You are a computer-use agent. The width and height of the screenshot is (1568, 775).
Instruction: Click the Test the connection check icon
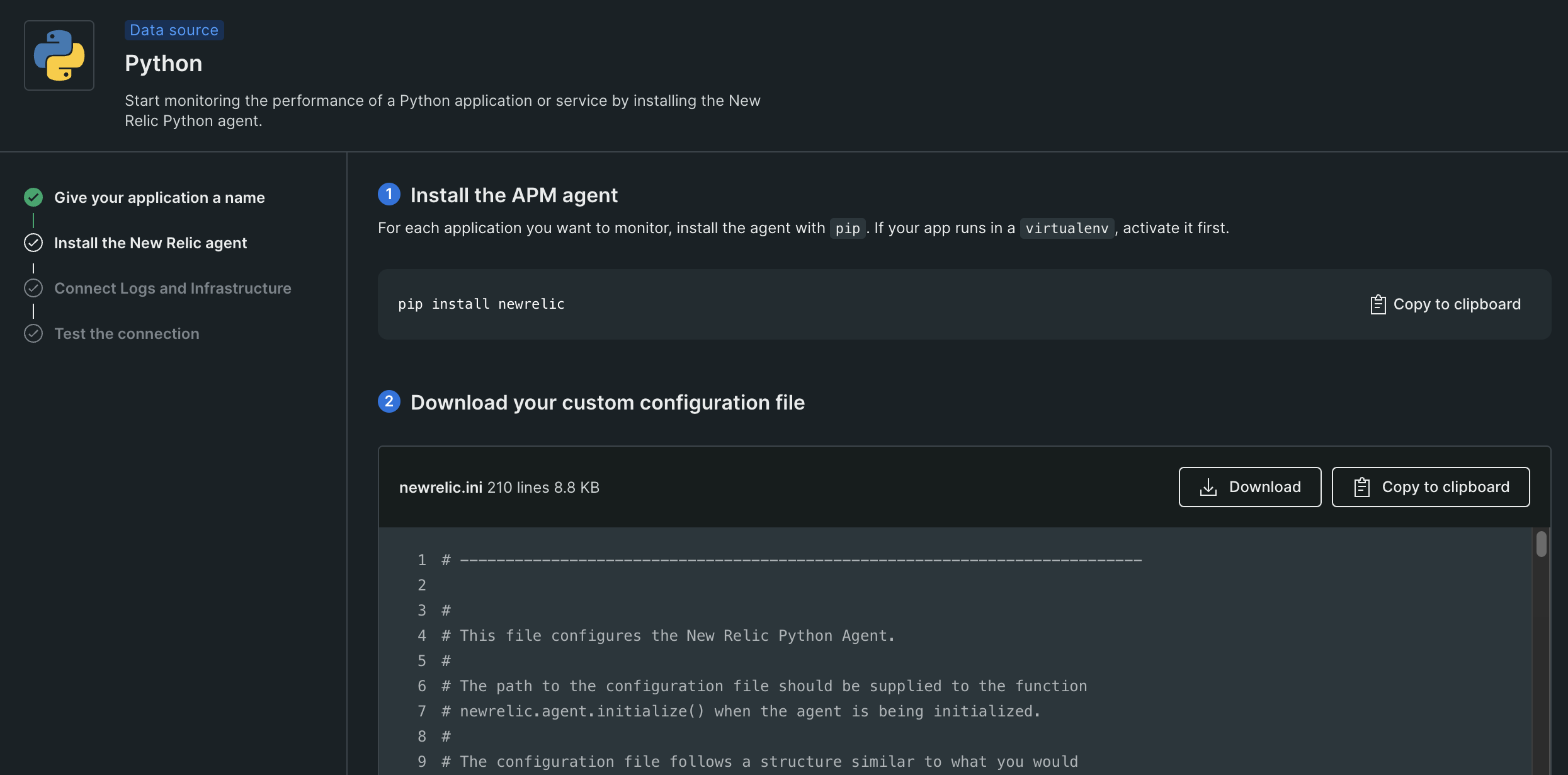[x=33, y=333]
